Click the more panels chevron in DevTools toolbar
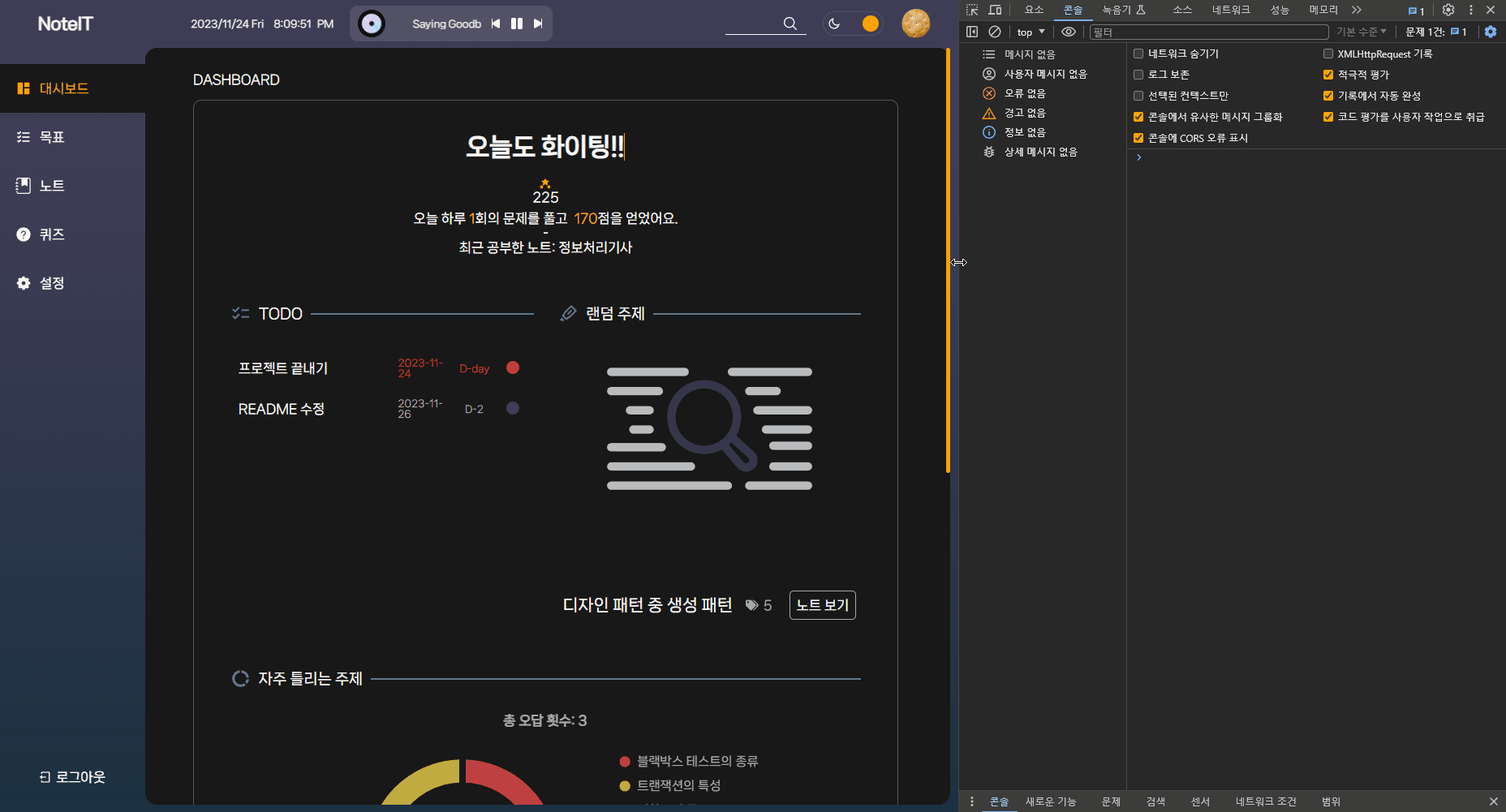Viewport: 1506px width, 812px height. click(1355, 10)
